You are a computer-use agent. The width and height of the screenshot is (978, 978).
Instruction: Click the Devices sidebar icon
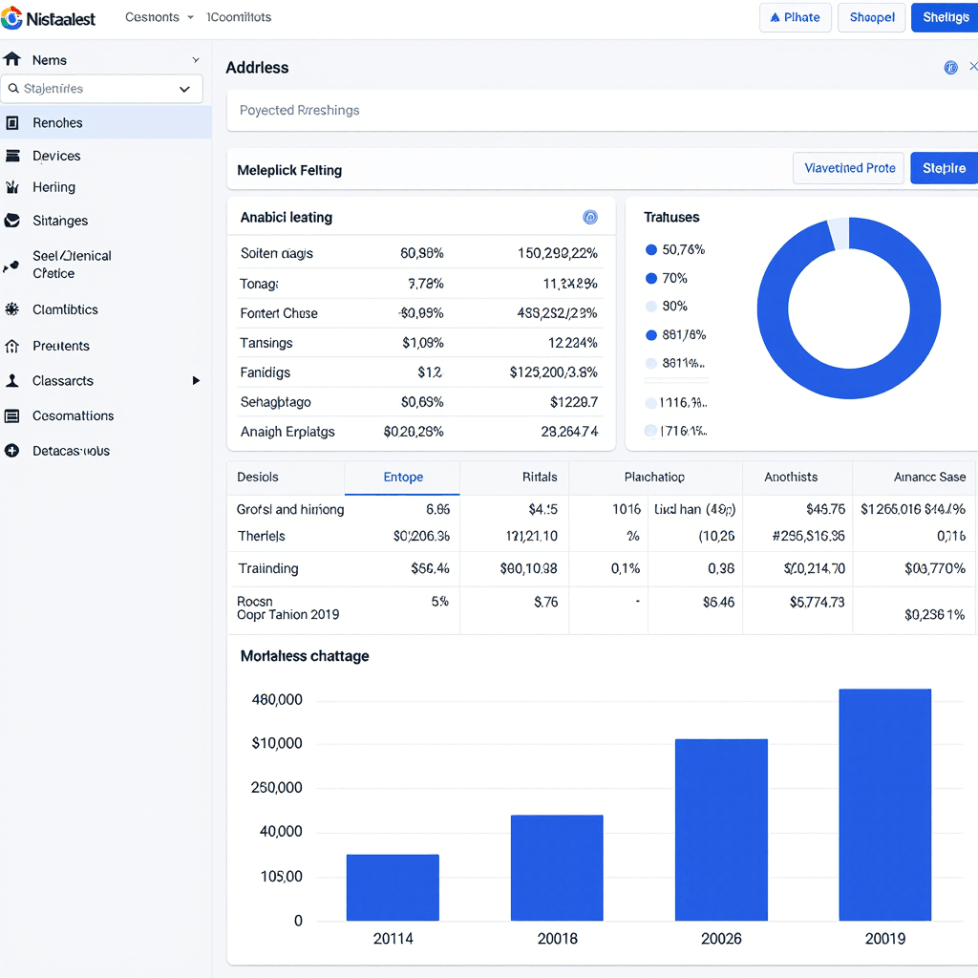(12, 156)
